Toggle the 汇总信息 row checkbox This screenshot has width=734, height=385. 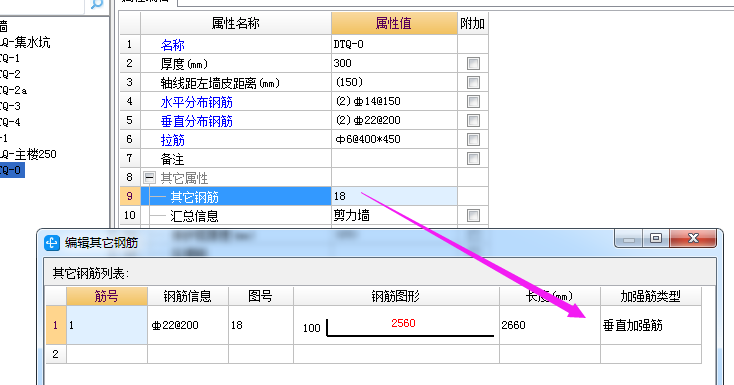tap(473, 215)
